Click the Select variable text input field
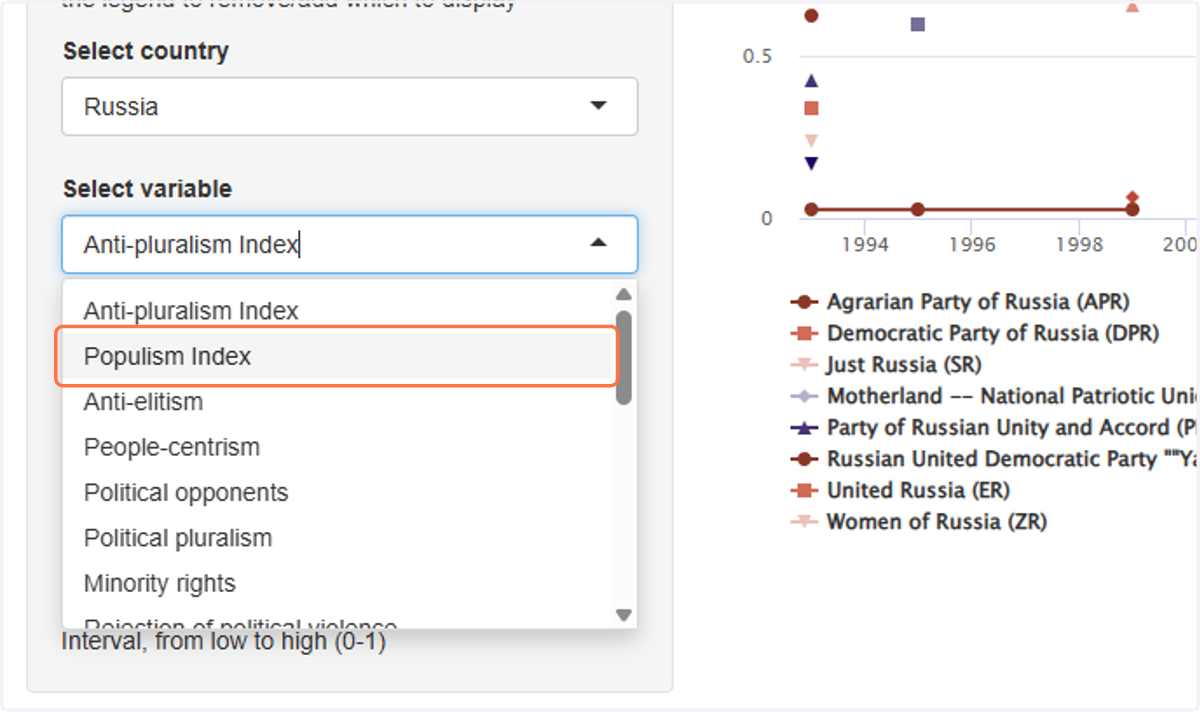Image resolution: width=1200 pixels, height=712 pixels. (x=349, y=244)
